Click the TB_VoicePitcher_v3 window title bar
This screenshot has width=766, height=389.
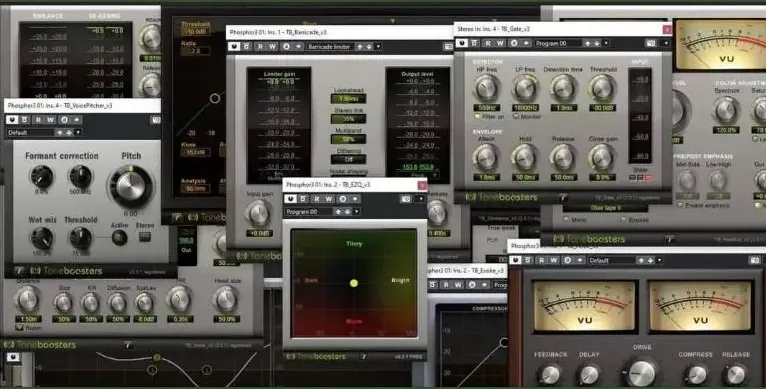(82, 106)
